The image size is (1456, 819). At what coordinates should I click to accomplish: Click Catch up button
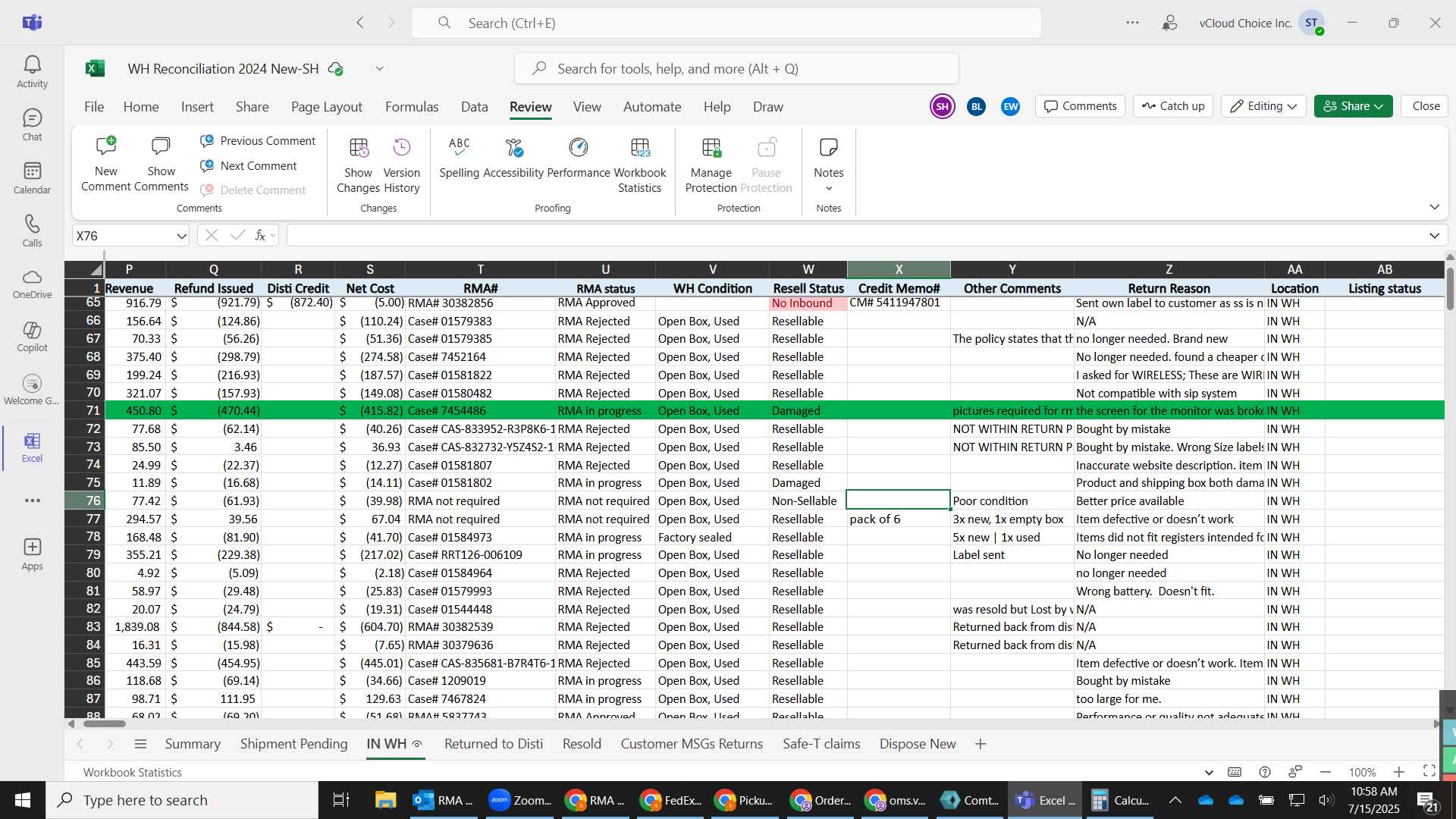pyautogui.click(x=1173, y=106)
